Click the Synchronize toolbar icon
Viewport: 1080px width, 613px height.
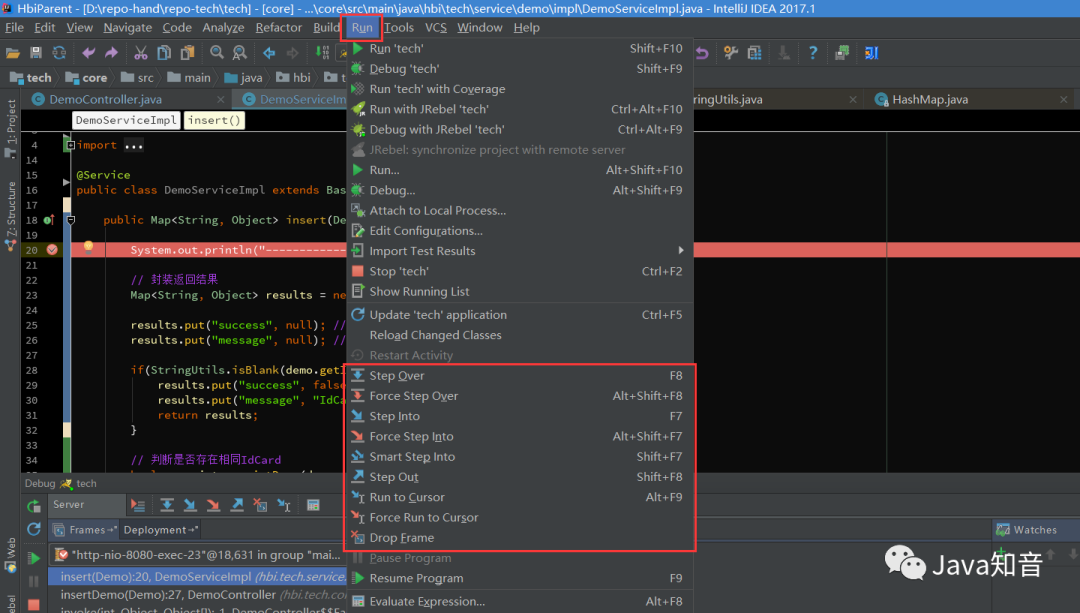coord(59,53)
